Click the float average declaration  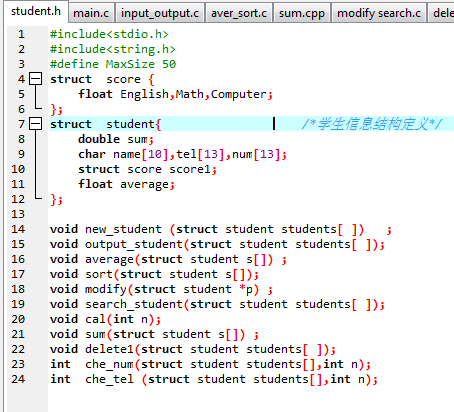(126, 184)
